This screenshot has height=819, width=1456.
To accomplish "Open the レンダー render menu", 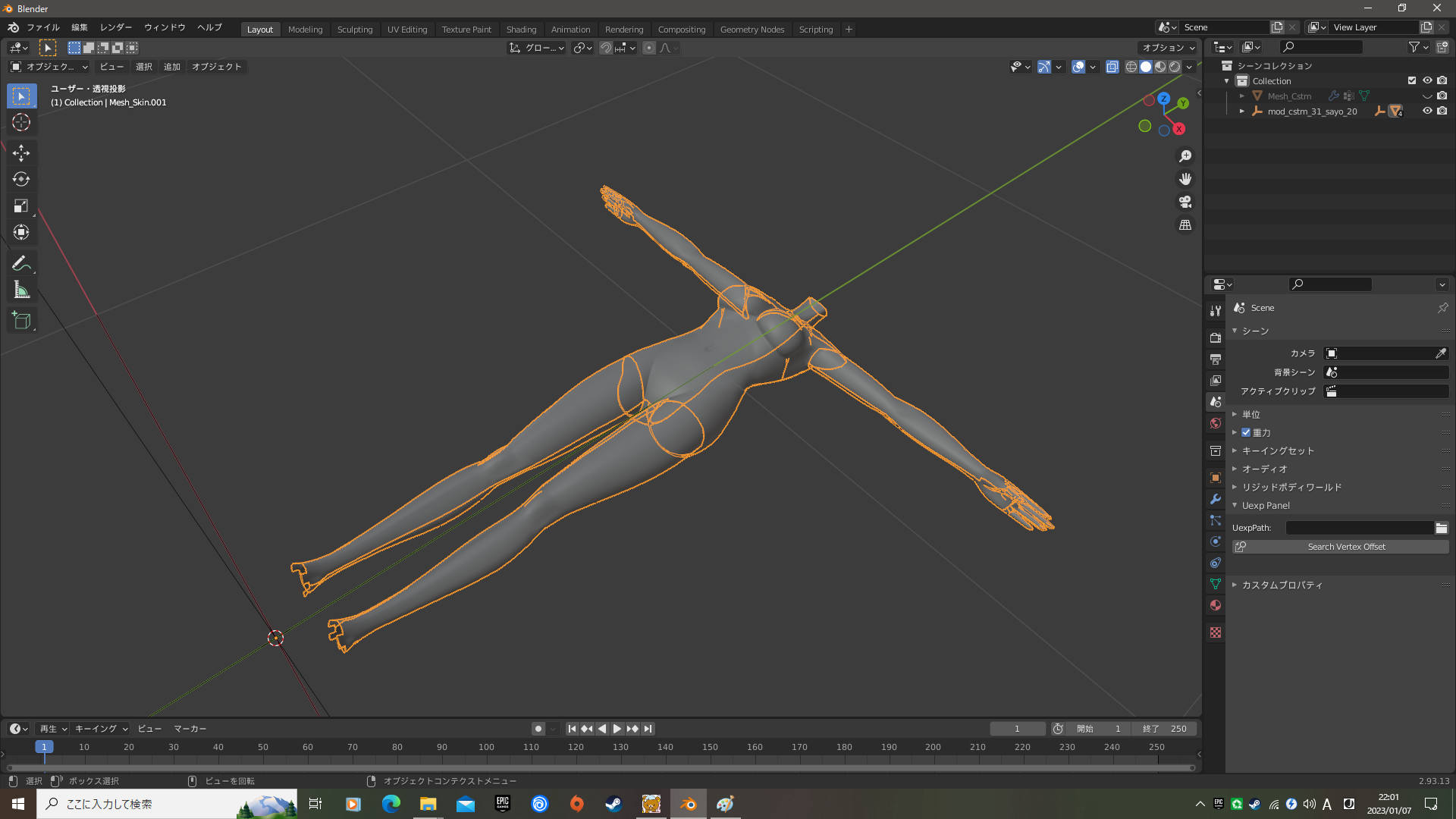I will [116, 27].
